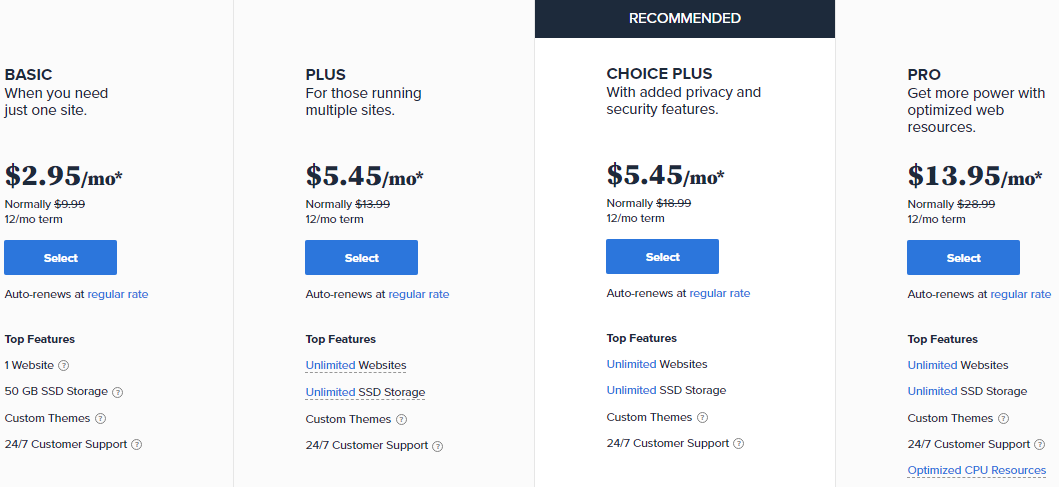
Task: Select the Pro plan
Action: pos(964,258)
